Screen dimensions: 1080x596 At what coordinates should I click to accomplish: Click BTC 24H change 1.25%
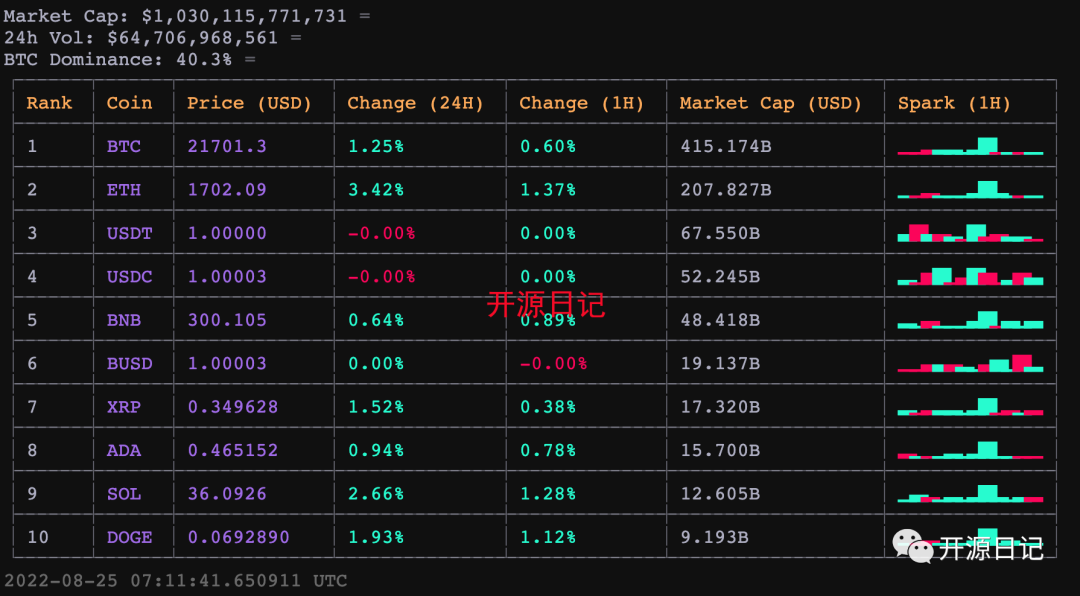click(376, 147)
